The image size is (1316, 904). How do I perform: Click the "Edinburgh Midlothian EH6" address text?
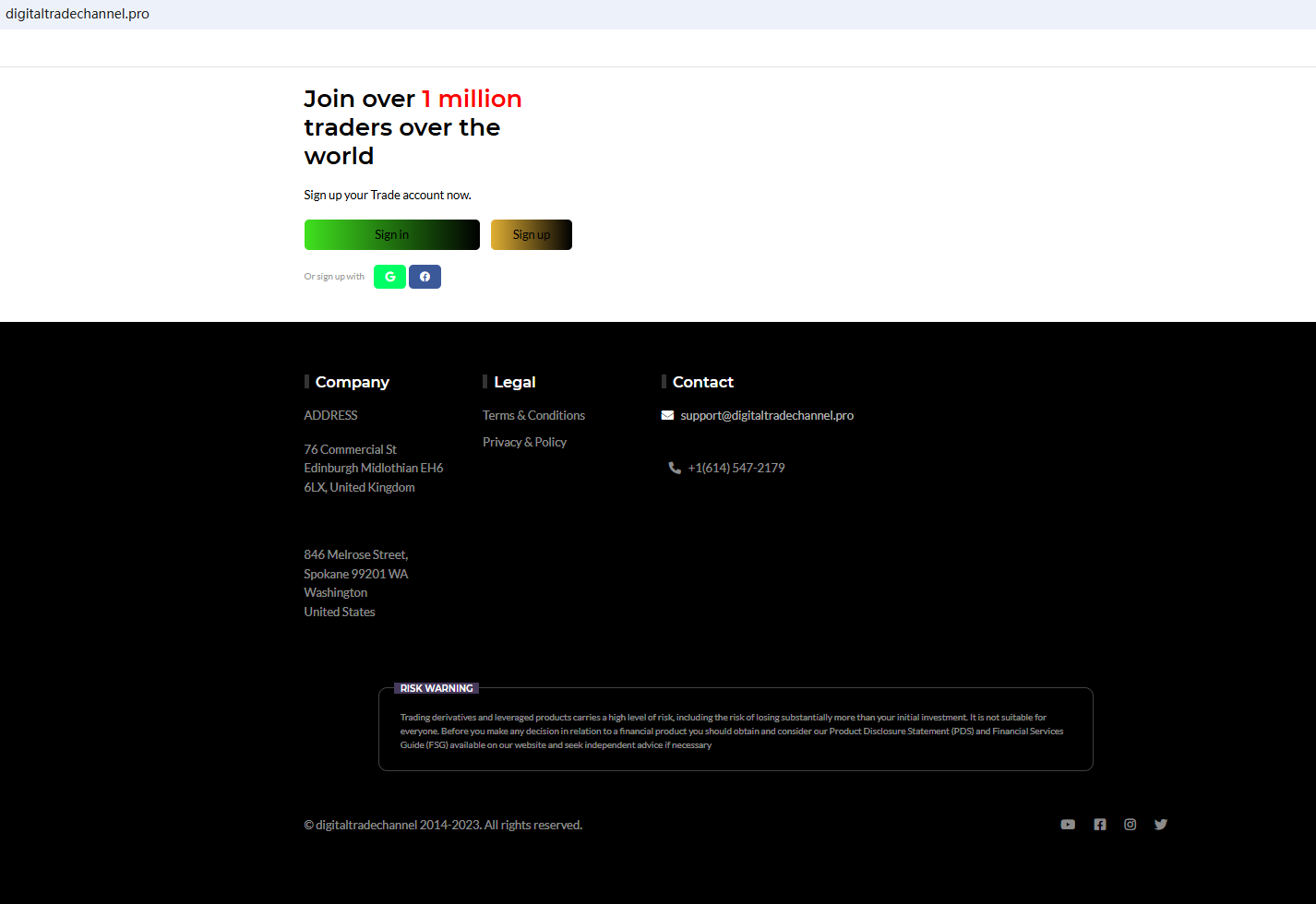[374, 468]
